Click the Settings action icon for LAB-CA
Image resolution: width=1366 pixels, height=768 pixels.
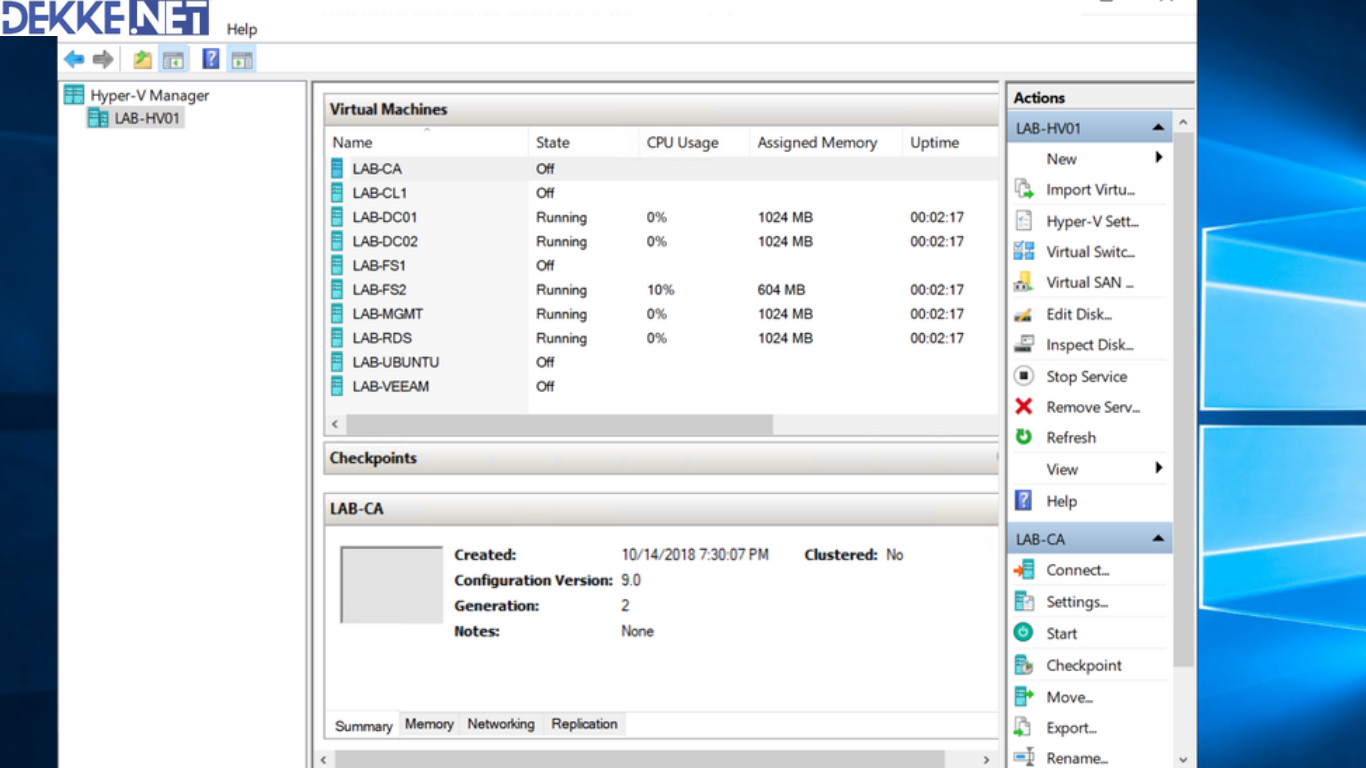[1023, 601]
